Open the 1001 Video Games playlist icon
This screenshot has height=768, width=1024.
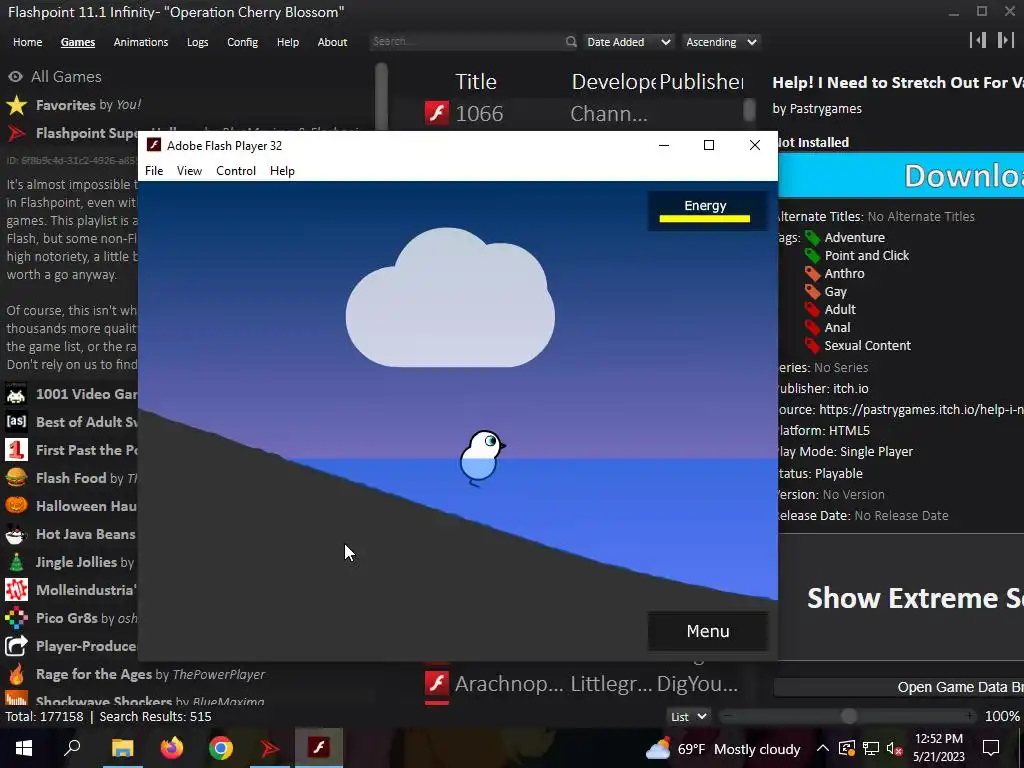coord(16,394)
